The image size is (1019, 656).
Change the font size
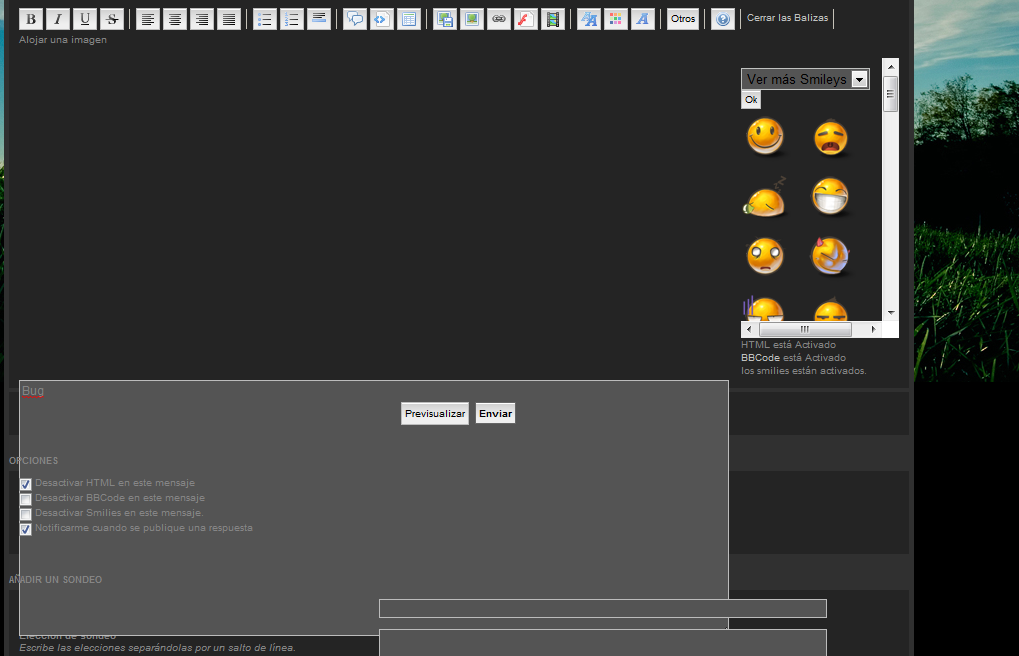click(589, 19)
